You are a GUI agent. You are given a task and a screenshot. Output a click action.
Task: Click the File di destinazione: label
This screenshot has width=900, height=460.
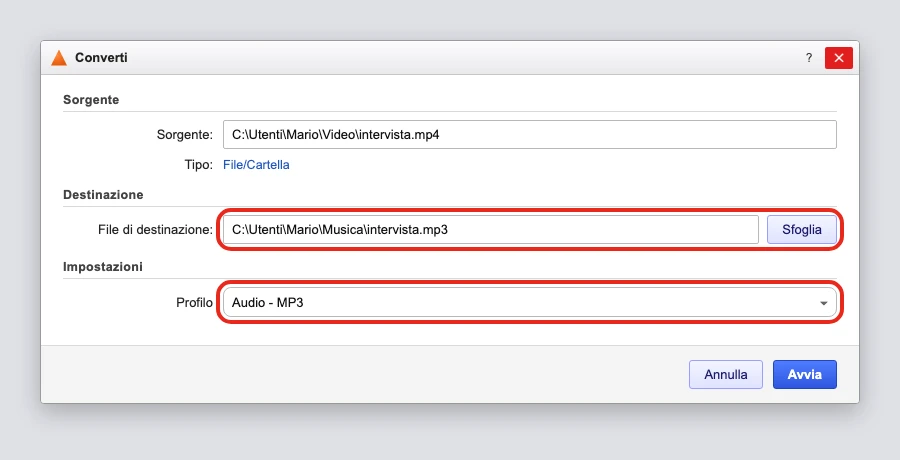click(156, 230)
